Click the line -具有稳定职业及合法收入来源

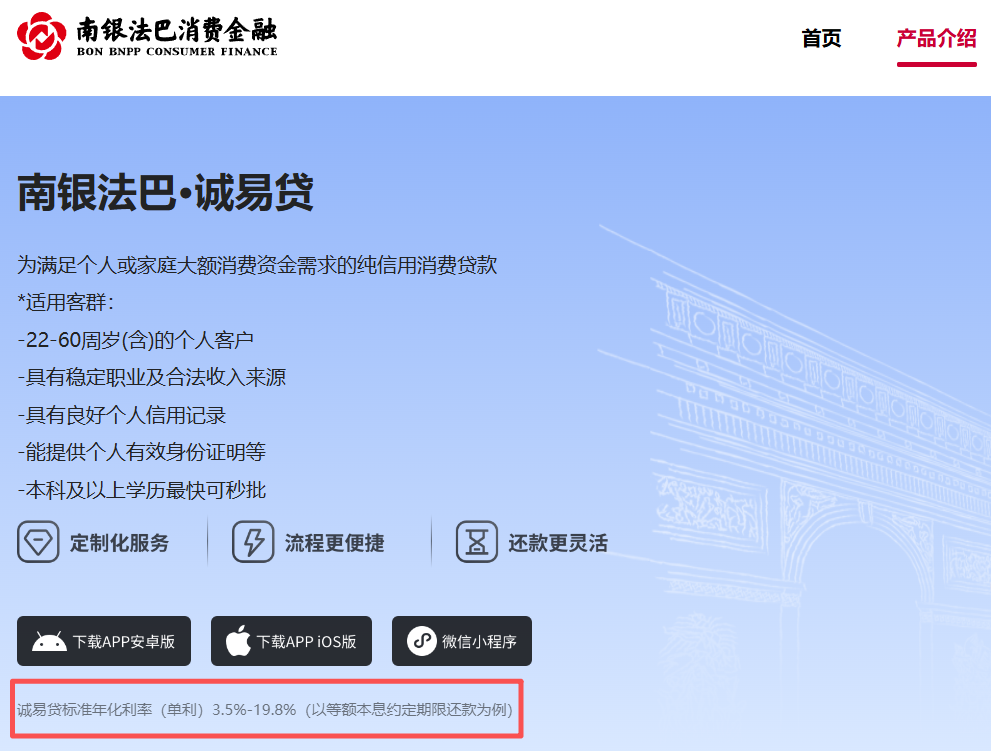[x=152, y=377]
